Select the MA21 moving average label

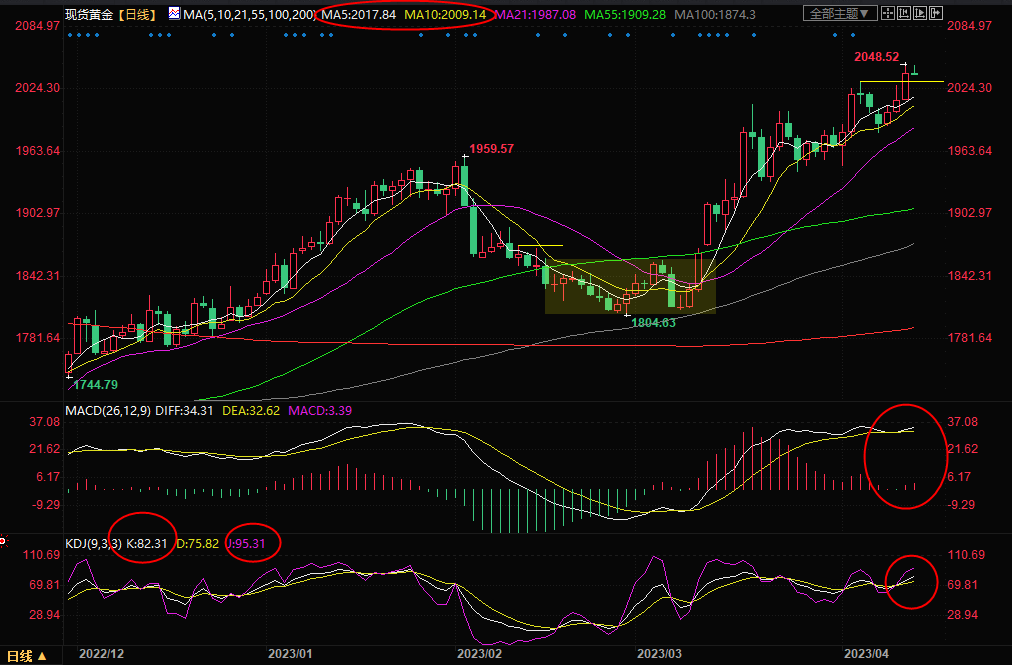pyautogui.click(x=535, y=15)
